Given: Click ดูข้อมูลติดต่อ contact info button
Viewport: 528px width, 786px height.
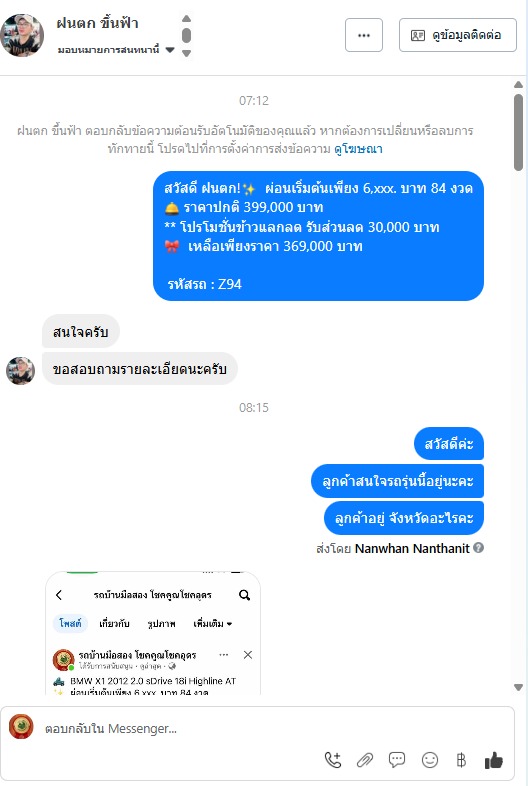Looking at the screenshot, I should pyautogui.click(x=458, y=35).
